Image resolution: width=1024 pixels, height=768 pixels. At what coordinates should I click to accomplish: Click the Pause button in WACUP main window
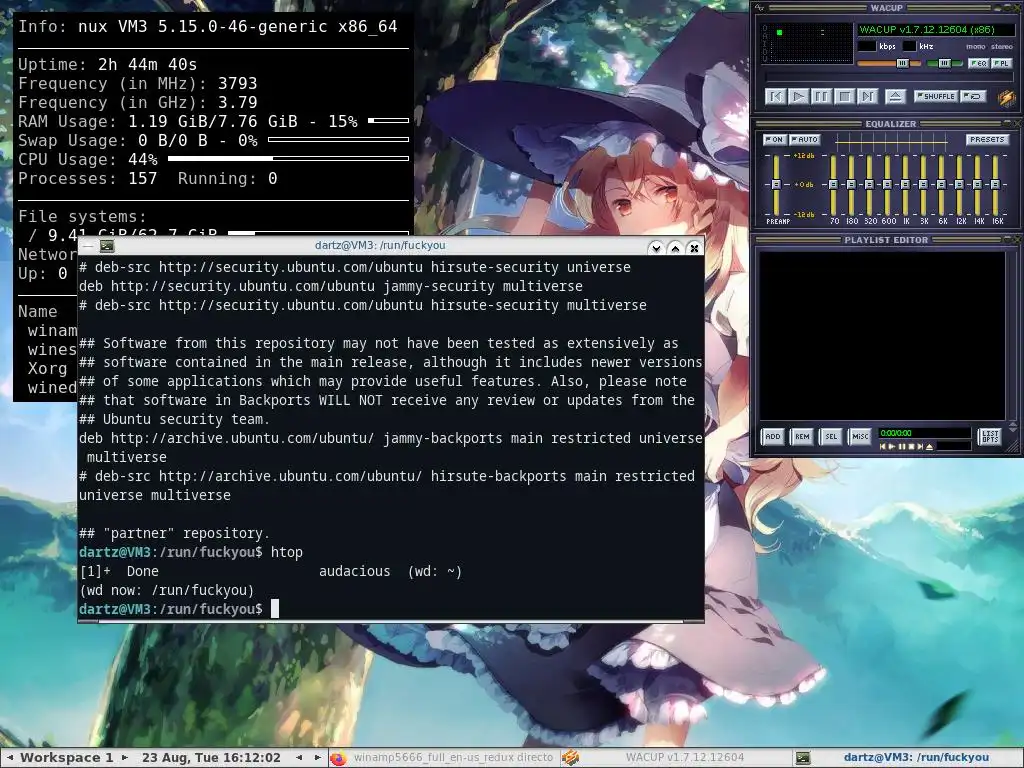coord(821,96)
